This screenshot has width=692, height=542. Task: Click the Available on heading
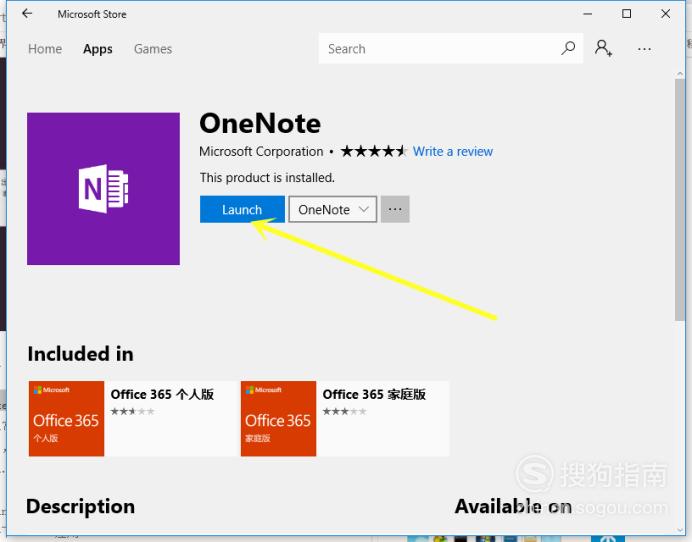tap(513, 506)
